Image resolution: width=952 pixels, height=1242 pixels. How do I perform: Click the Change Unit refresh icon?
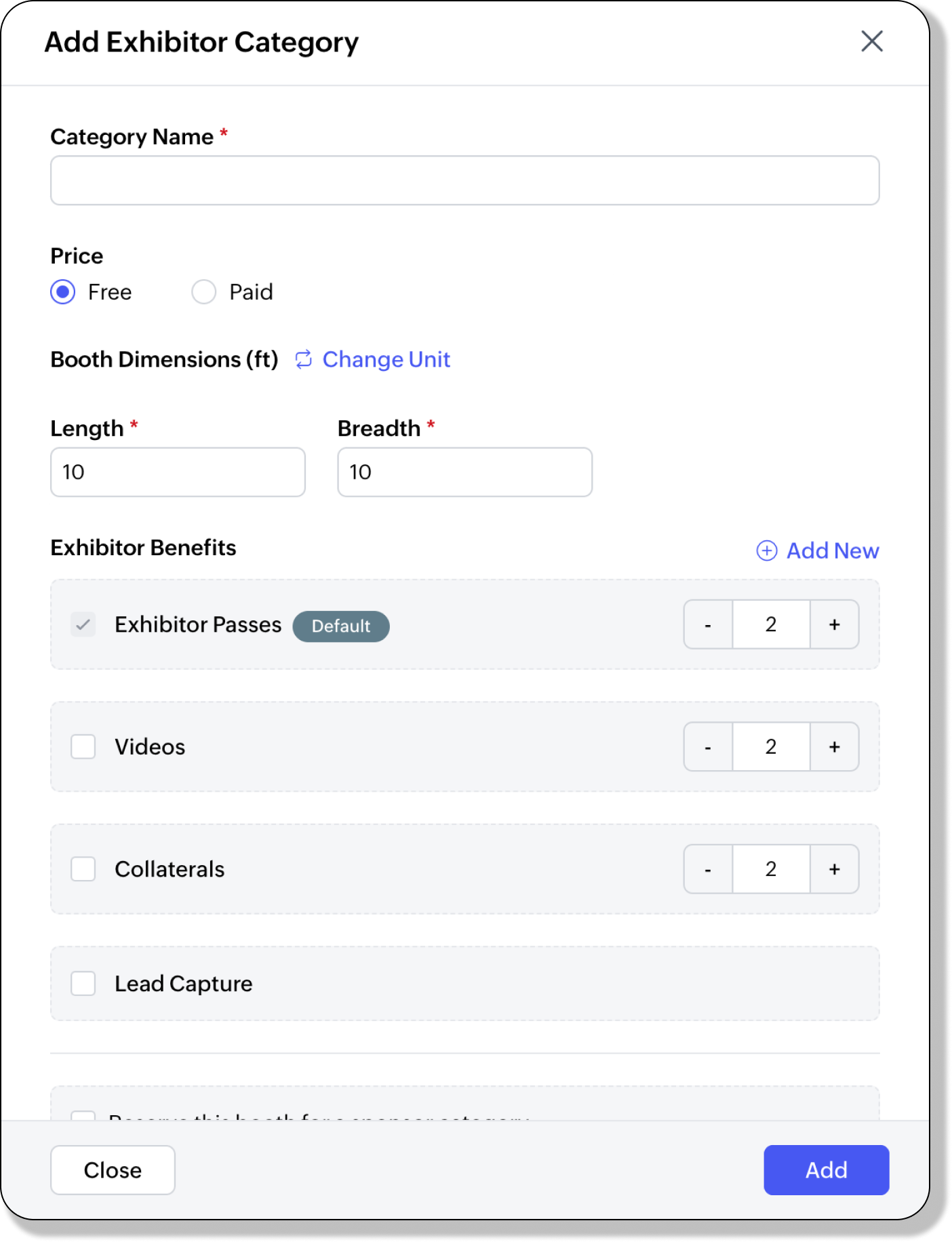coord(304,359)
